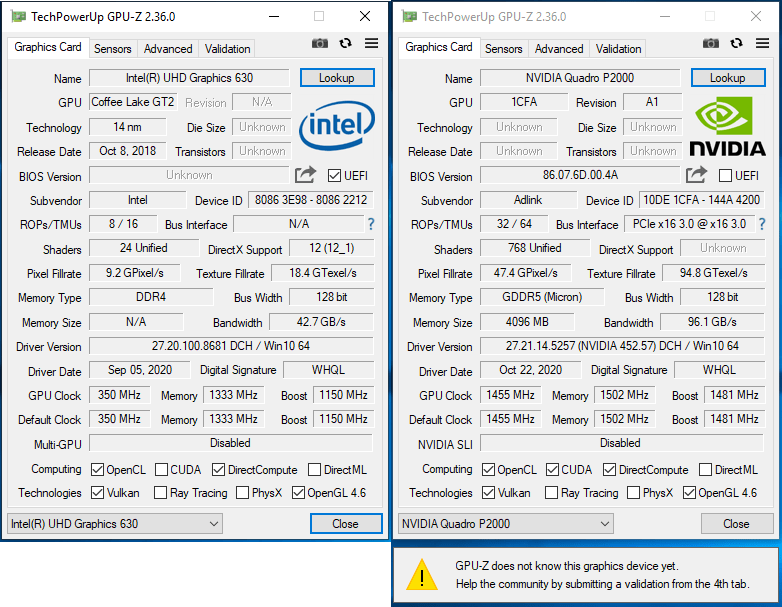Image resolution: width=782 pixels, height=607 pixels.
Task: Toggle DirectCompute checkbox in NVIDIA window
Action: click(609, 470)
